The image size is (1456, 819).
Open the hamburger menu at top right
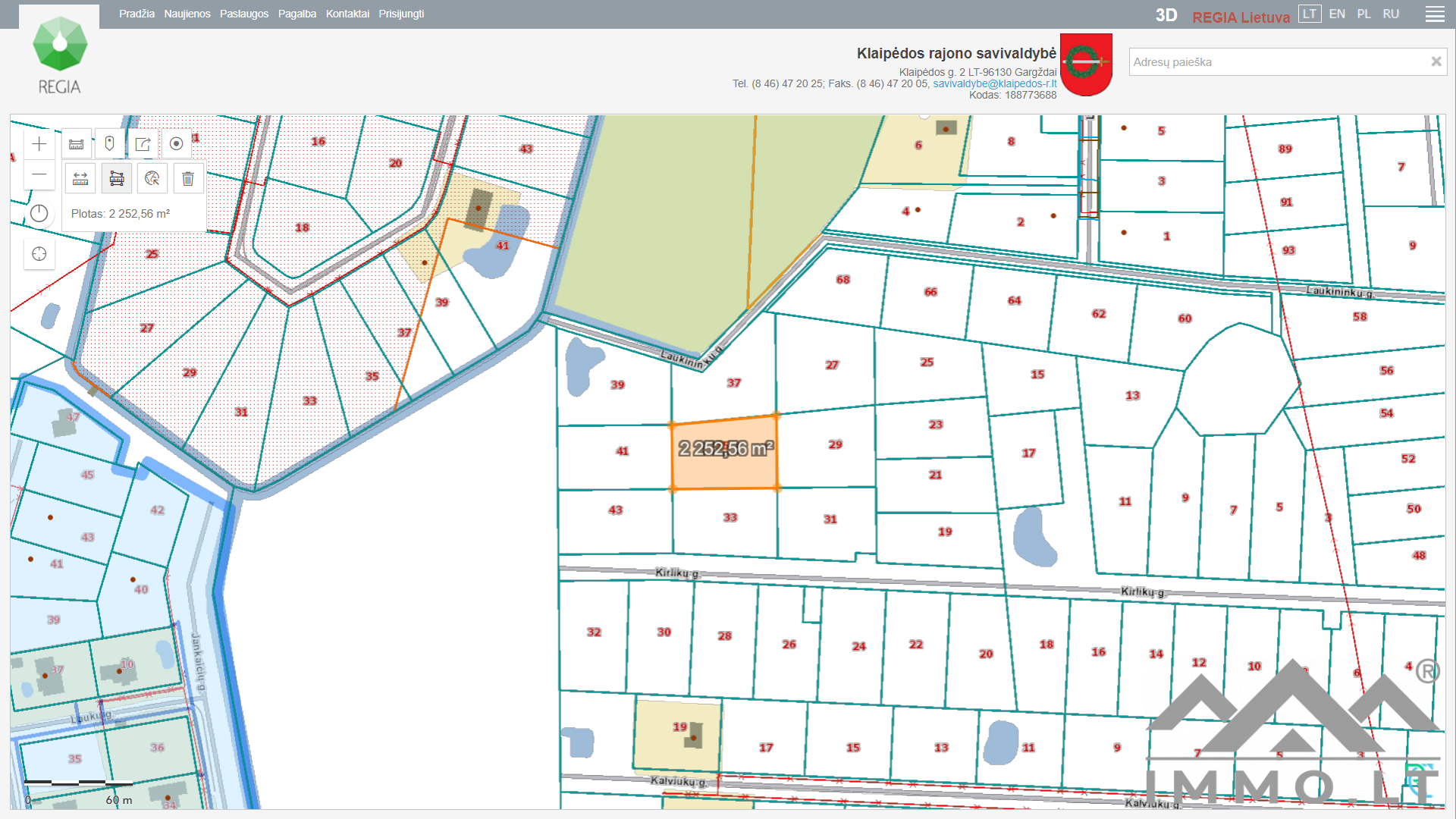[1435, 14]
